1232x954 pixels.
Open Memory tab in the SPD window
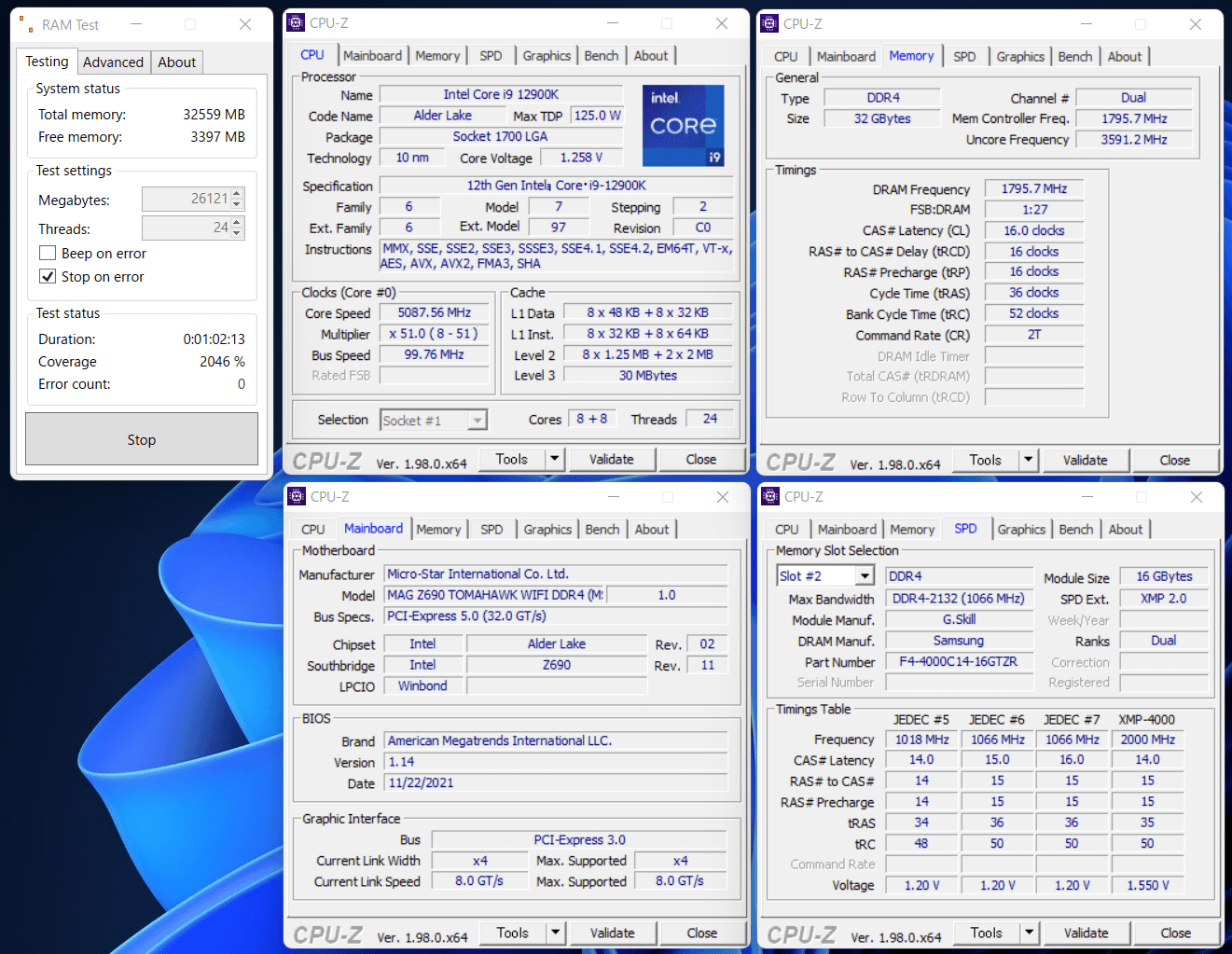[912, 530]
